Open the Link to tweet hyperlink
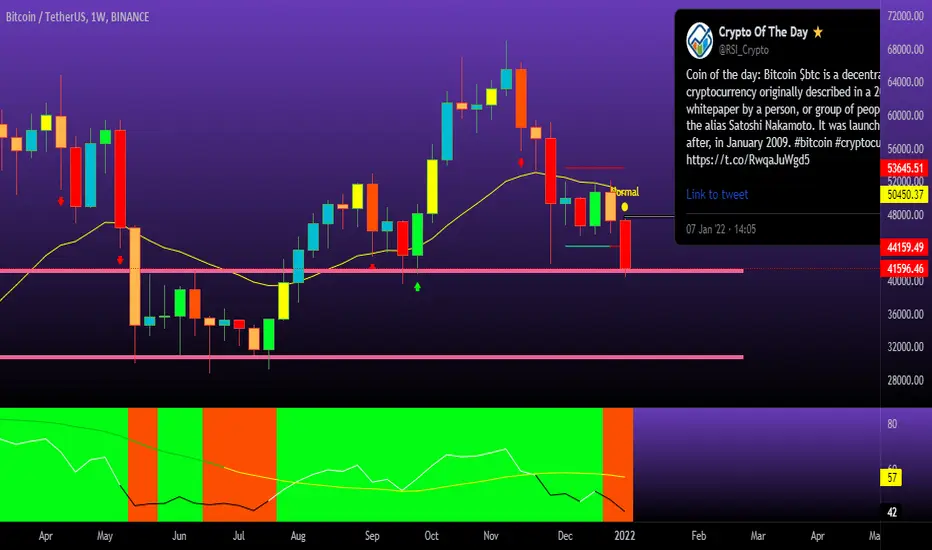The image size is (932, 550). (x=717, y=194)
